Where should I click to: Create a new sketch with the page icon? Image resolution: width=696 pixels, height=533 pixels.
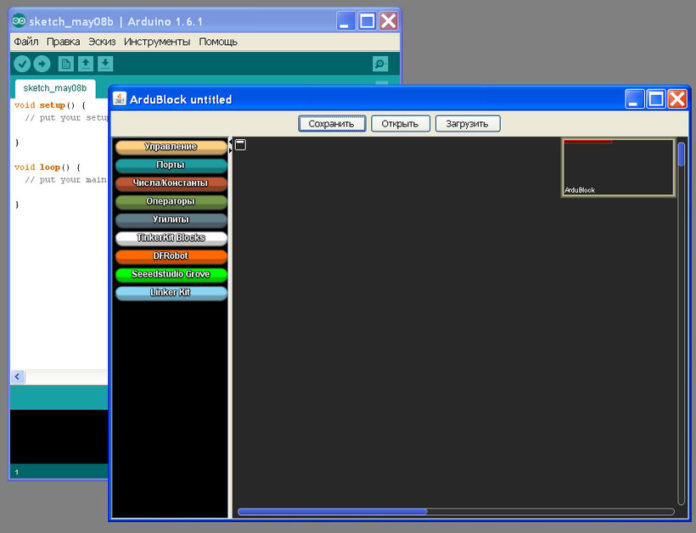click(x=66, y=64)
